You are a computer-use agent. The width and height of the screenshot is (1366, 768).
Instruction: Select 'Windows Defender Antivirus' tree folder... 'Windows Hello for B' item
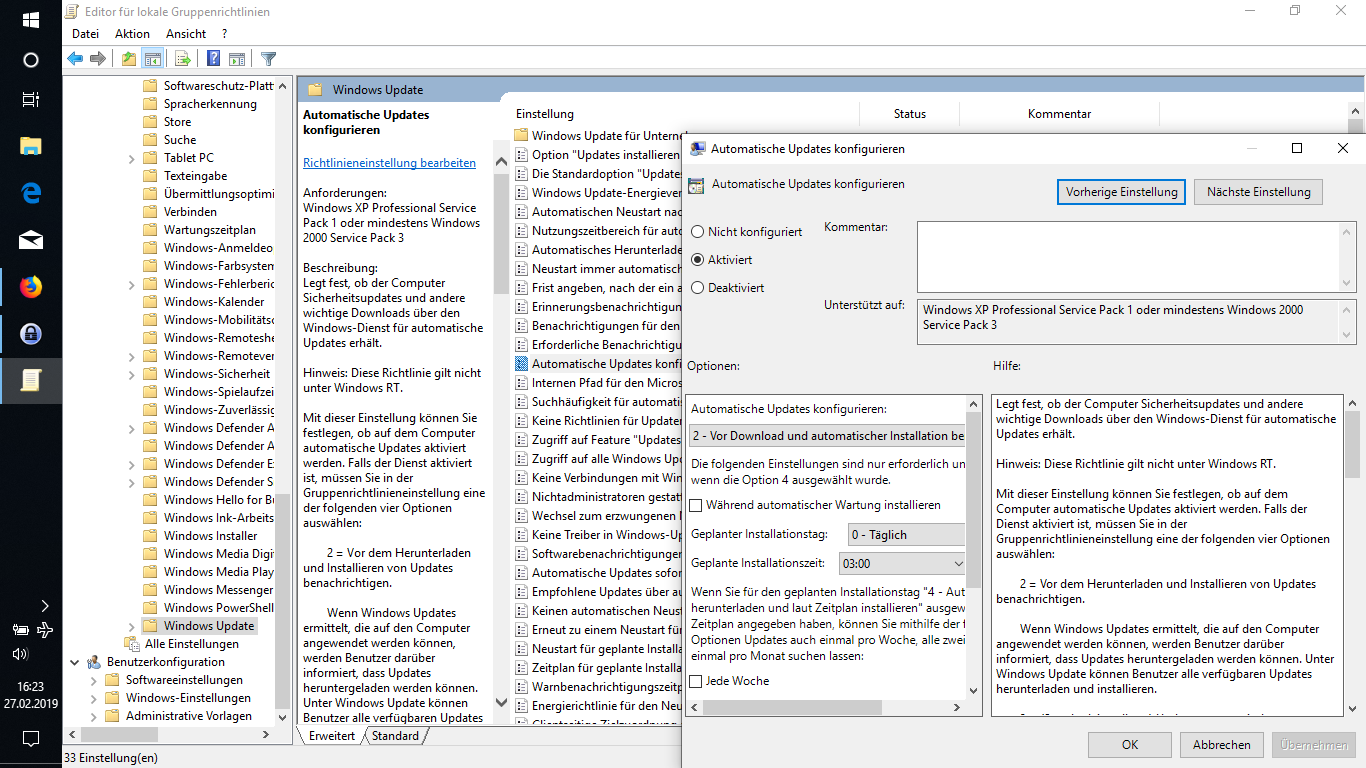click(216, 500)
